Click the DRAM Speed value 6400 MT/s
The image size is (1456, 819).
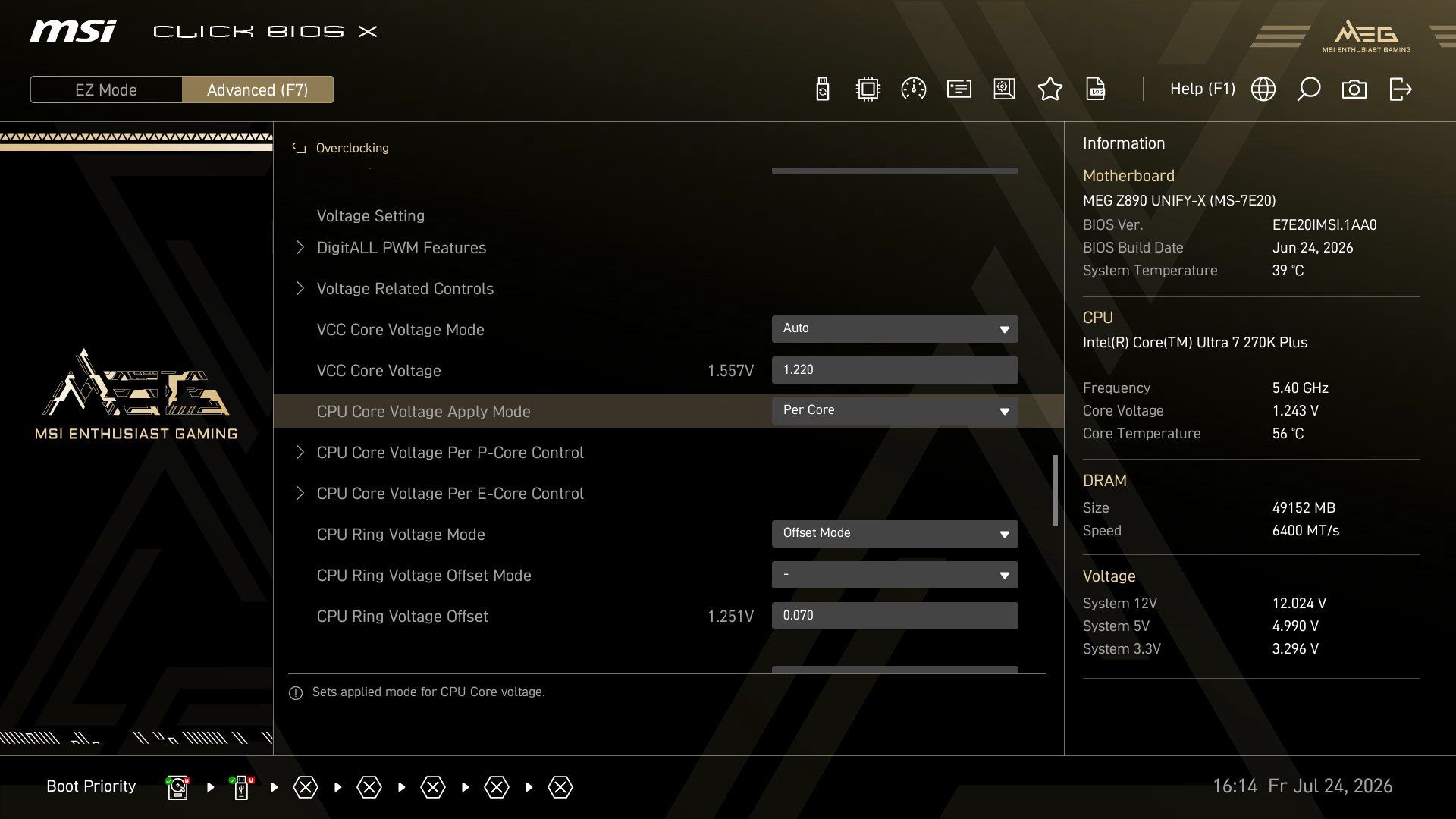(x=1306, y=531)
